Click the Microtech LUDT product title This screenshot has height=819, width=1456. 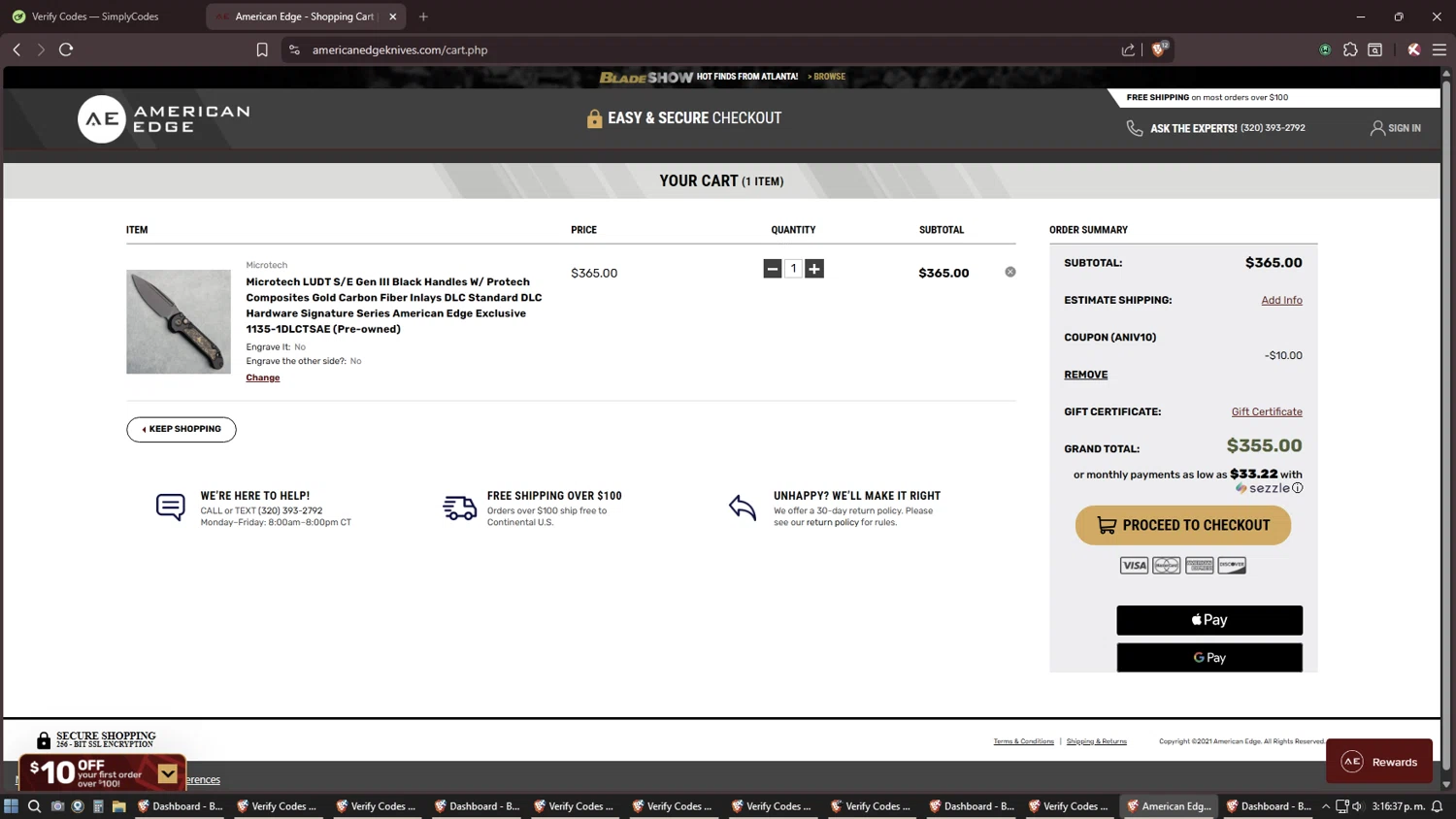click(x=394, y=306)
